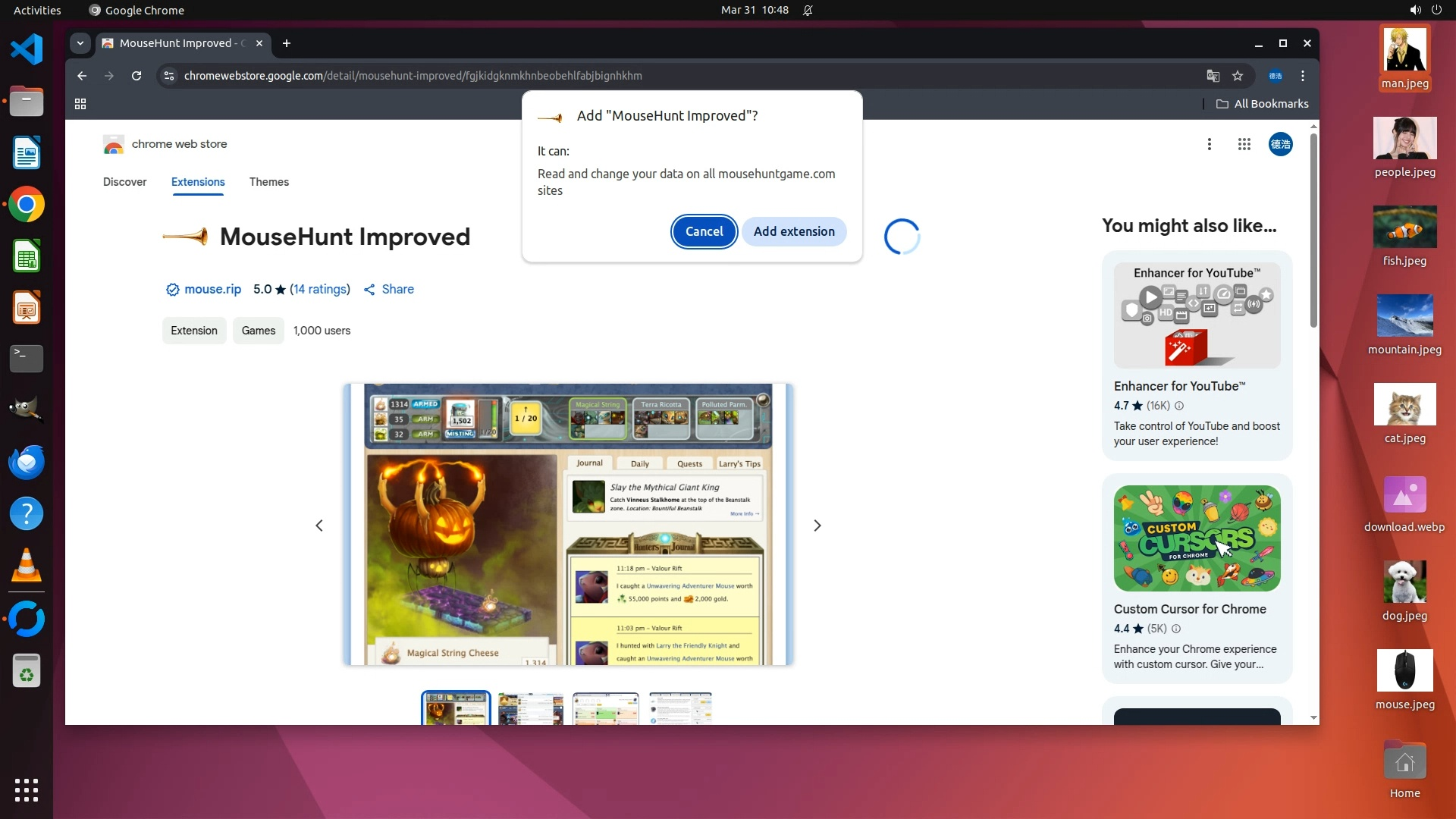The width and height of the screenshot is (1456, 819).
Task: Open the Chrome three-dot menu
Action: (x=1302, y=76)
